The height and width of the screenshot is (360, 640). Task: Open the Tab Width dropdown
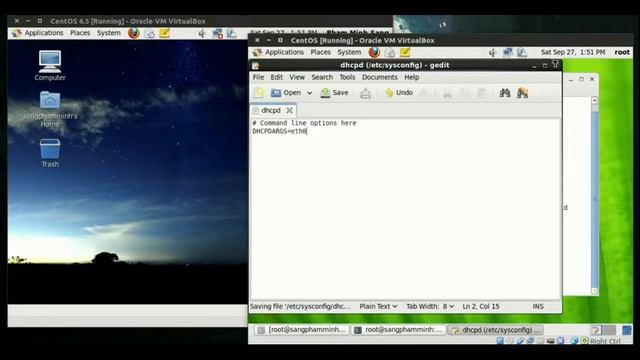click(430, 307)
